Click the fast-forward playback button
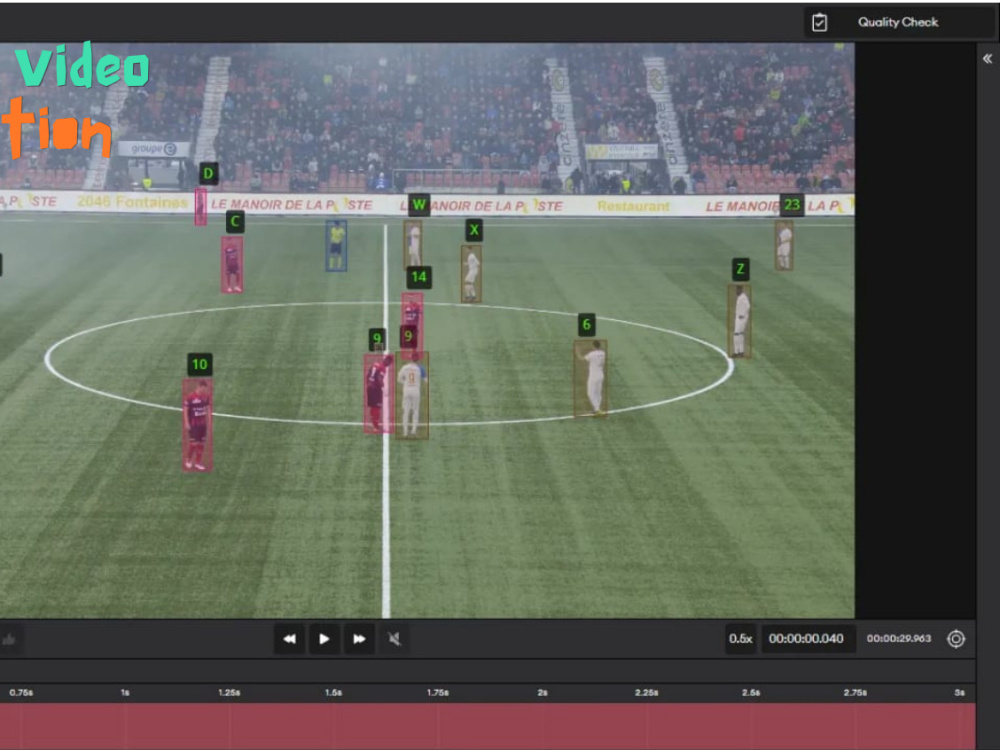The width and height of the screenshot is (1000, 750). tap(359, 638)
